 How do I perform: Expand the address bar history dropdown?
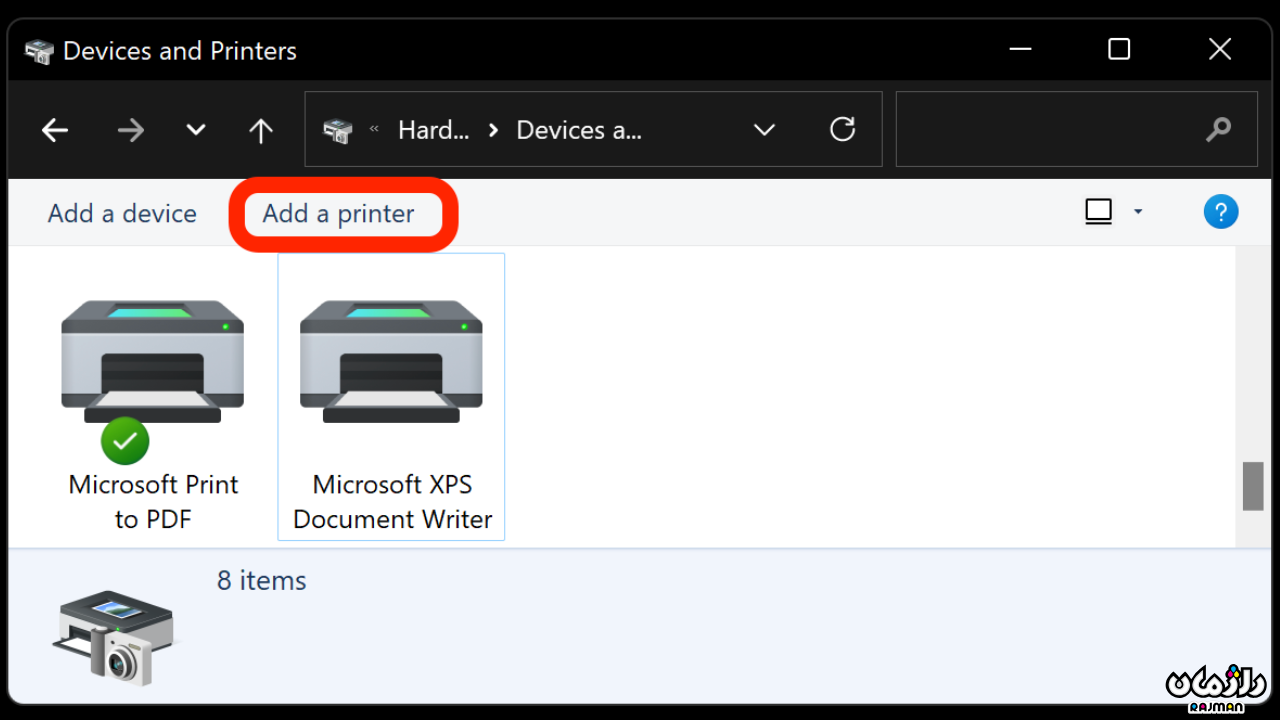765,130
